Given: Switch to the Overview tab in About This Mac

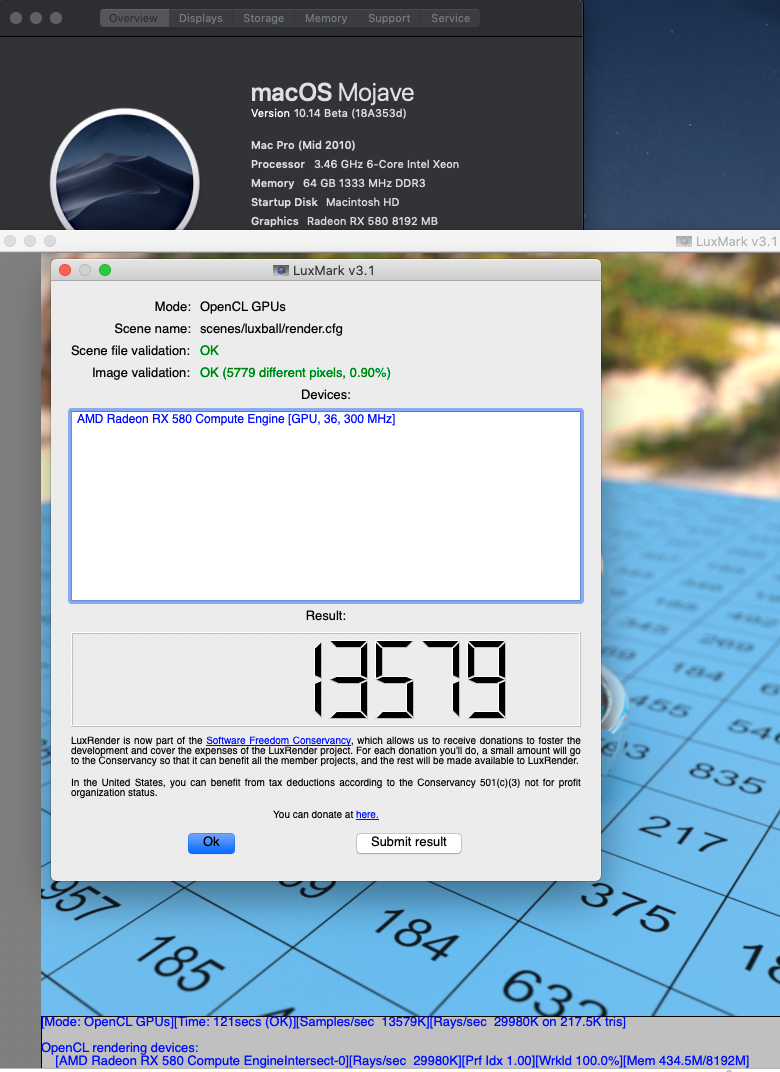Looking at the screenshot, I should (x=133, y=18).
